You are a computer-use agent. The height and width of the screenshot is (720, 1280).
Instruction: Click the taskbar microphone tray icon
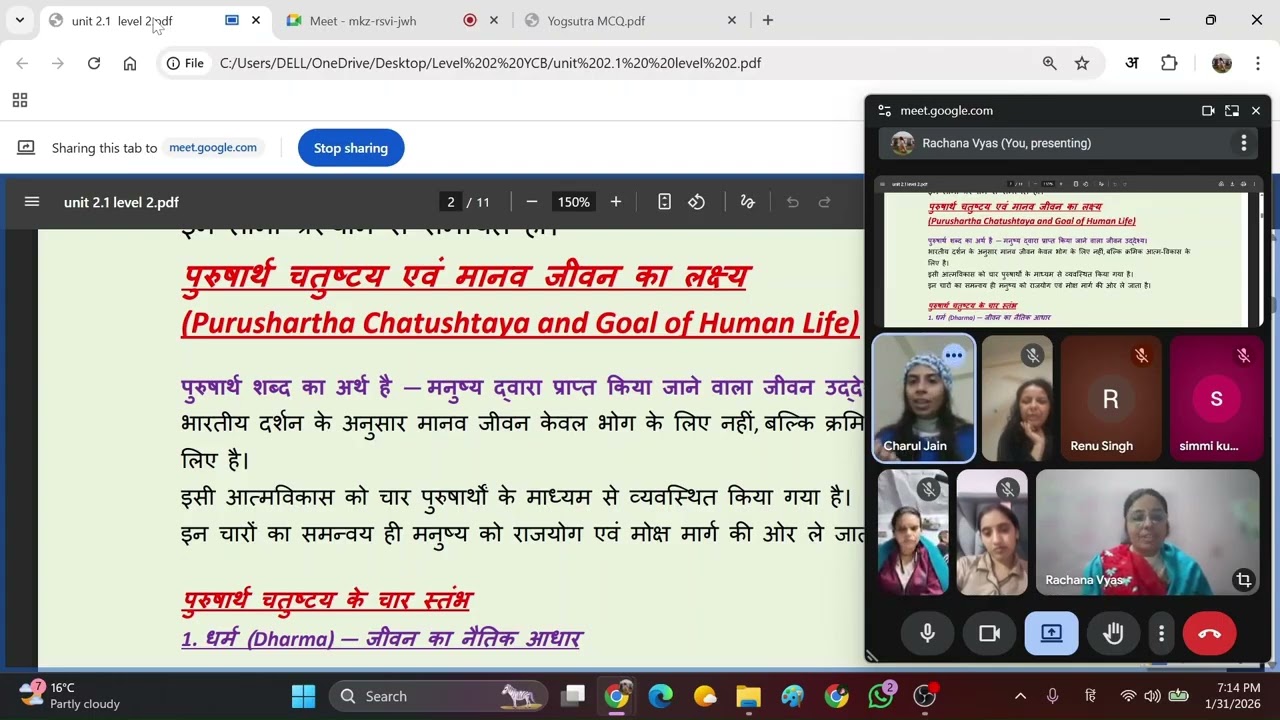(x=1052, y=696)
